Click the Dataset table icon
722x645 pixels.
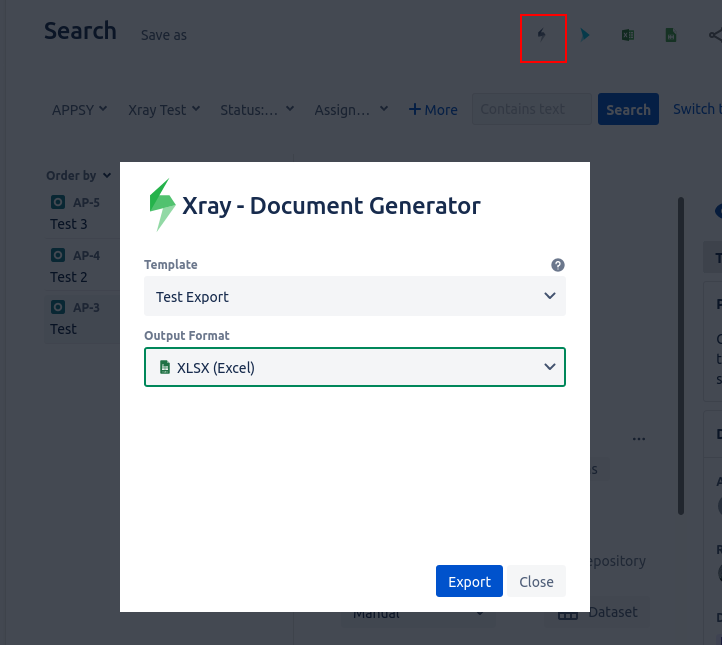[568, 614]
